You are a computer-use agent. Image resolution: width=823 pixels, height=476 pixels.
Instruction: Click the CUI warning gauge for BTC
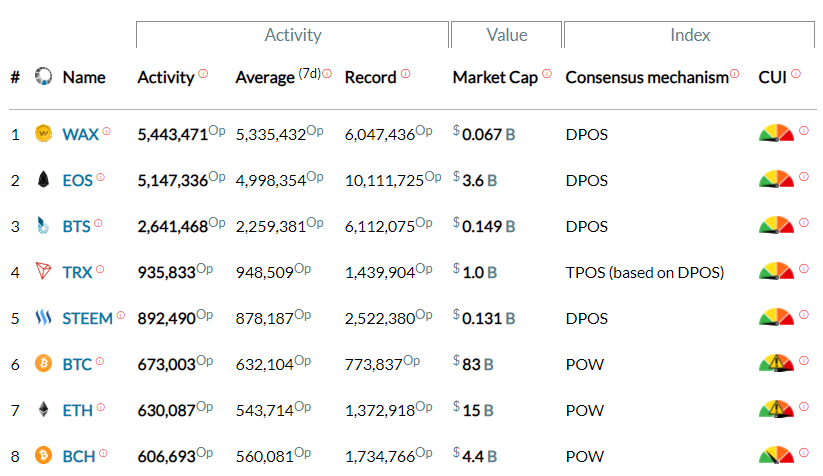point(776,364)
